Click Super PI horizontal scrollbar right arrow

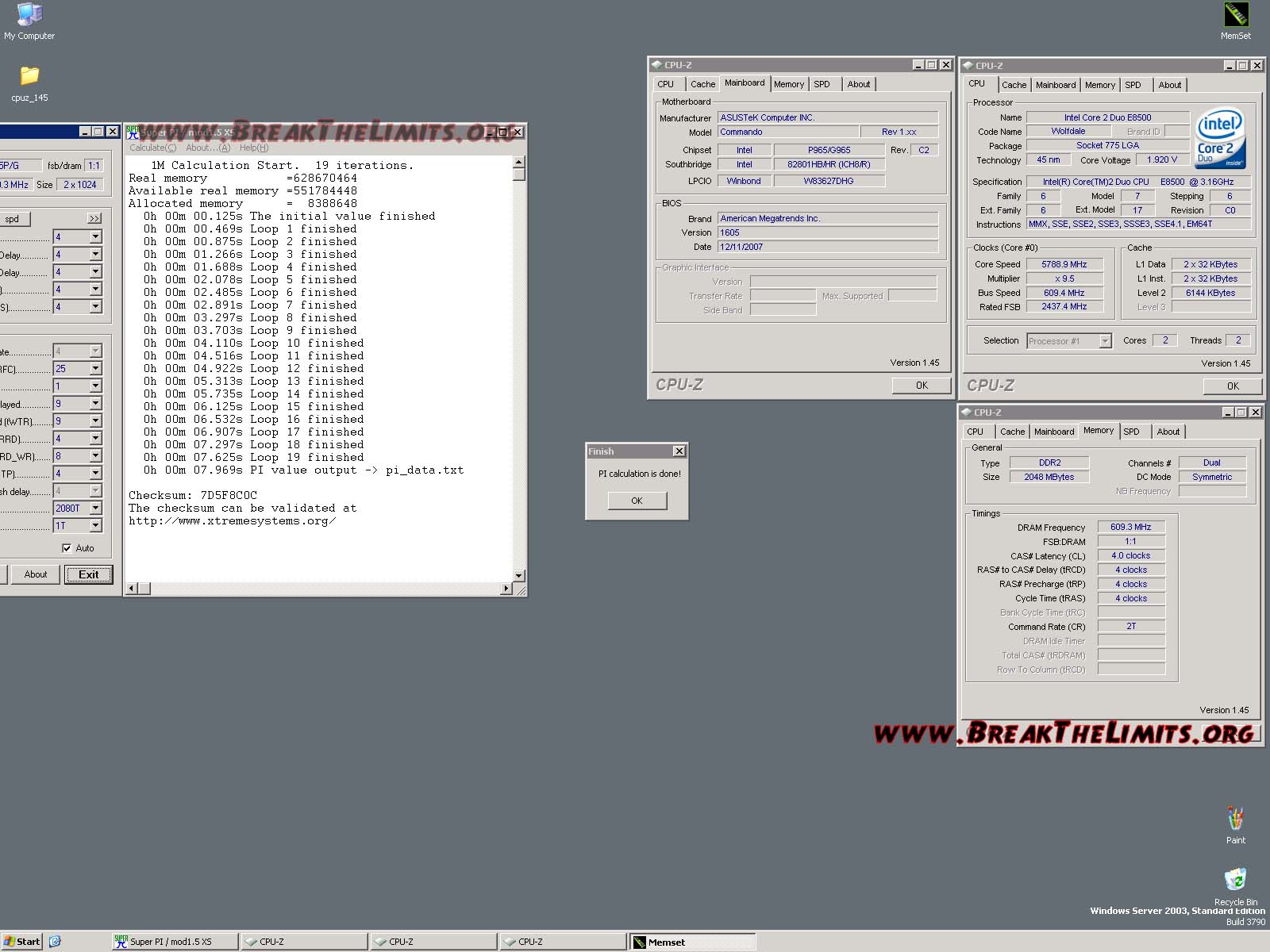pos(506,589)
